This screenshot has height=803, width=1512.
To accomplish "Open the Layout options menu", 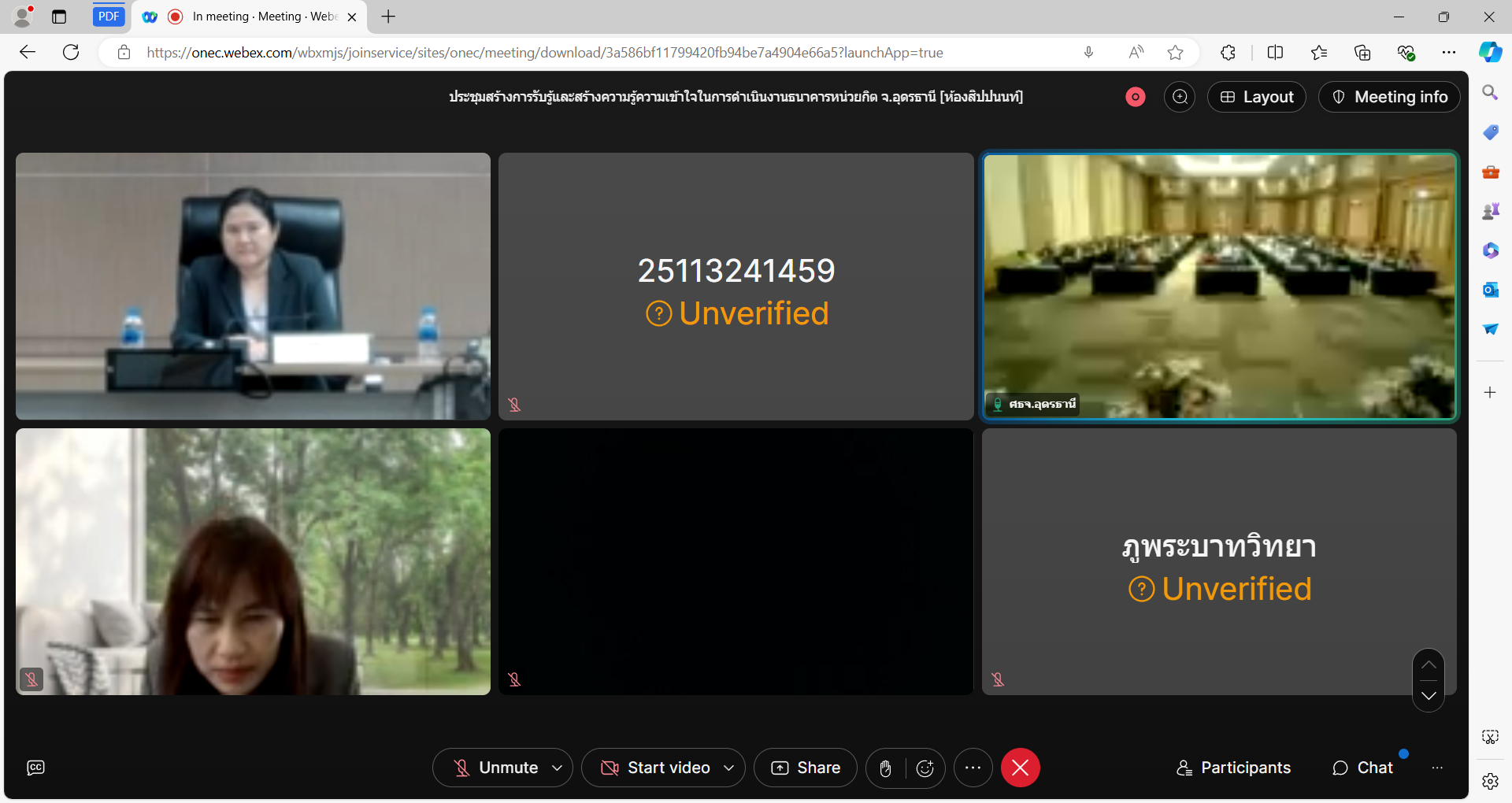I will (x=1257, y=97).
